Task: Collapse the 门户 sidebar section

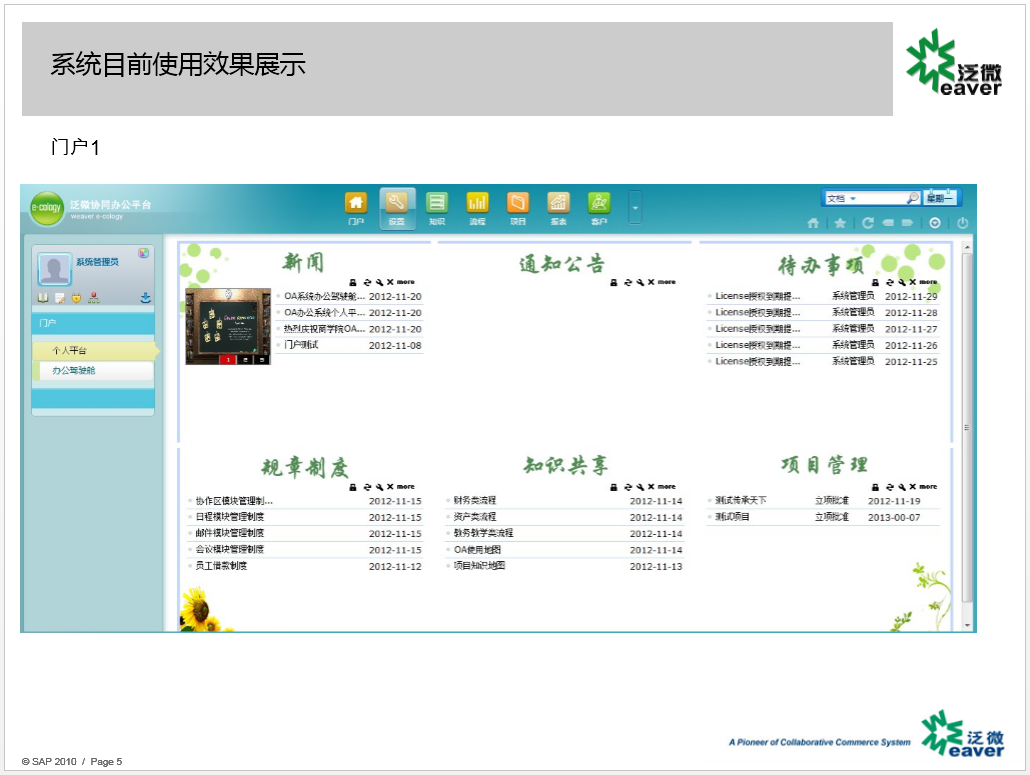Action: click(93, 323)
